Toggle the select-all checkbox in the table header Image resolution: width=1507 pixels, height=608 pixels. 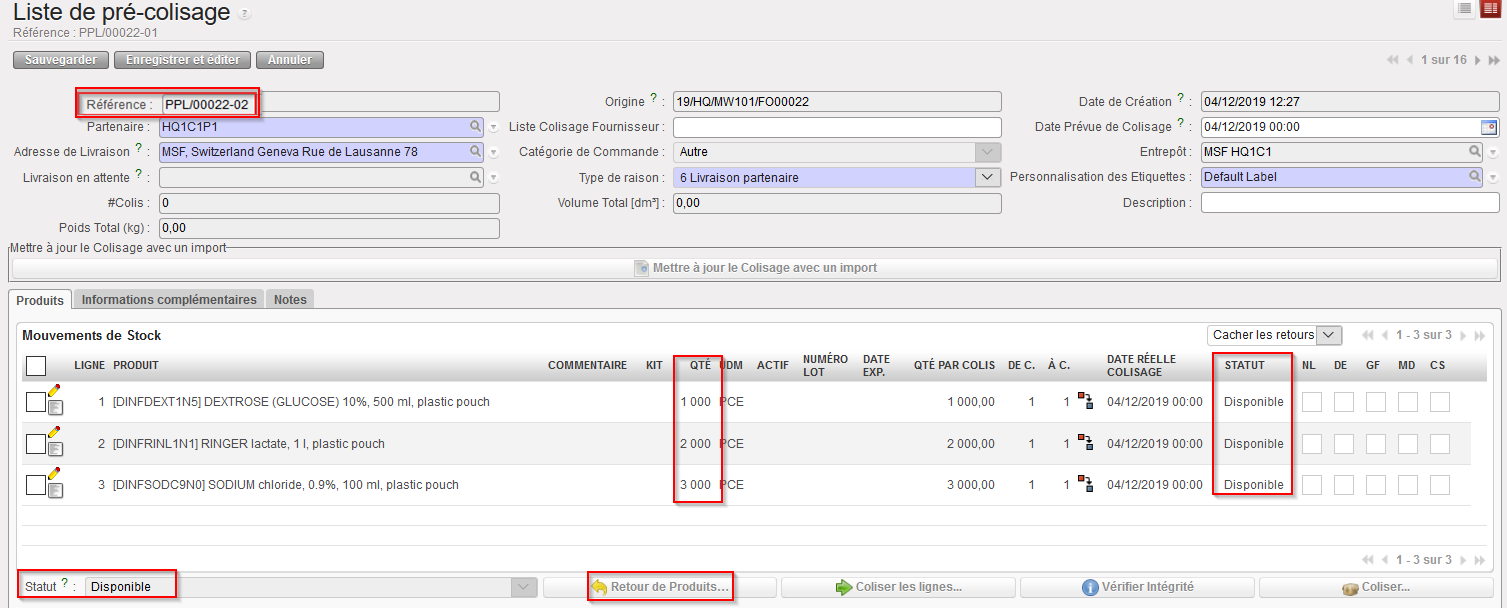coord(35,366)
